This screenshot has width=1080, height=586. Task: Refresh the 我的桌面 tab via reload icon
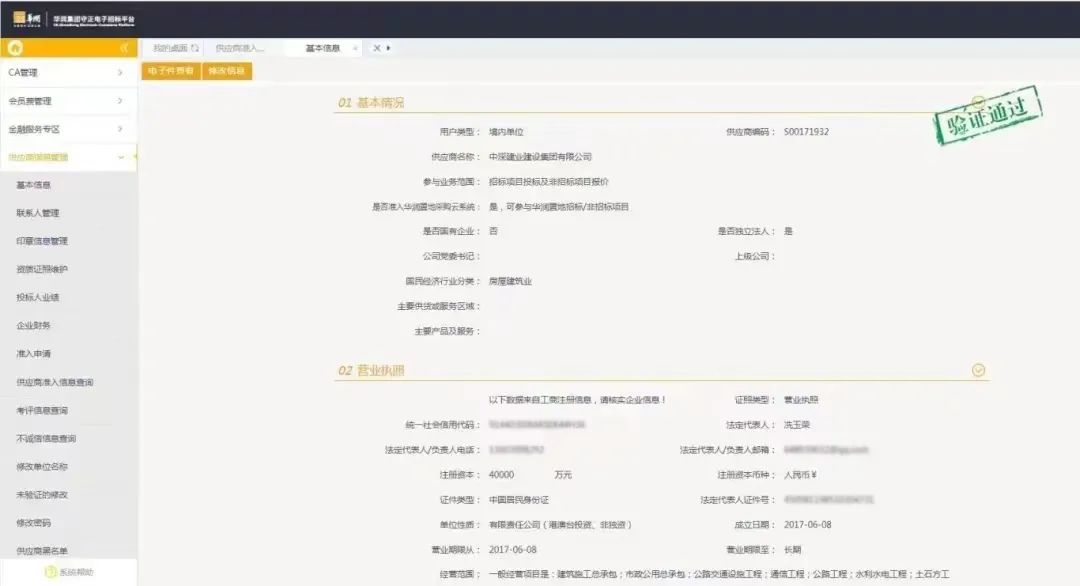(x=195, y=48)
